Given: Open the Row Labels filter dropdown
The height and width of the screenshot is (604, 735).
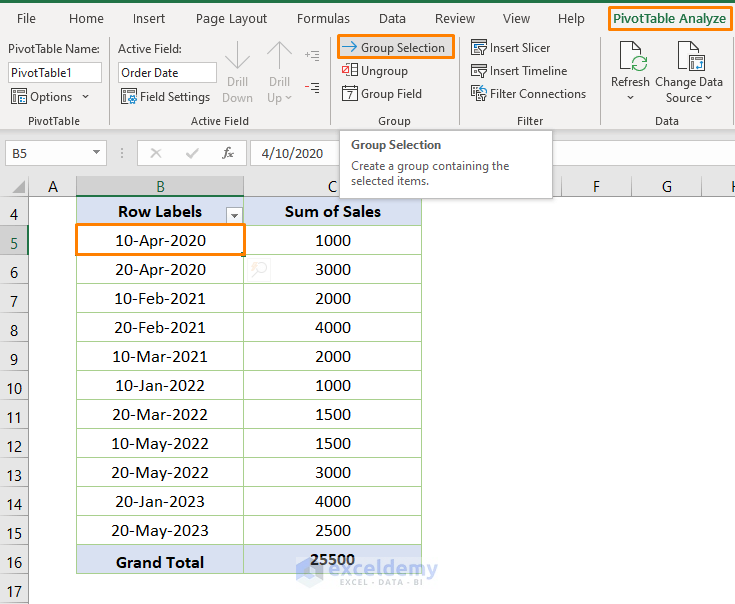Looking at the screenshot, I should (234, 214).
